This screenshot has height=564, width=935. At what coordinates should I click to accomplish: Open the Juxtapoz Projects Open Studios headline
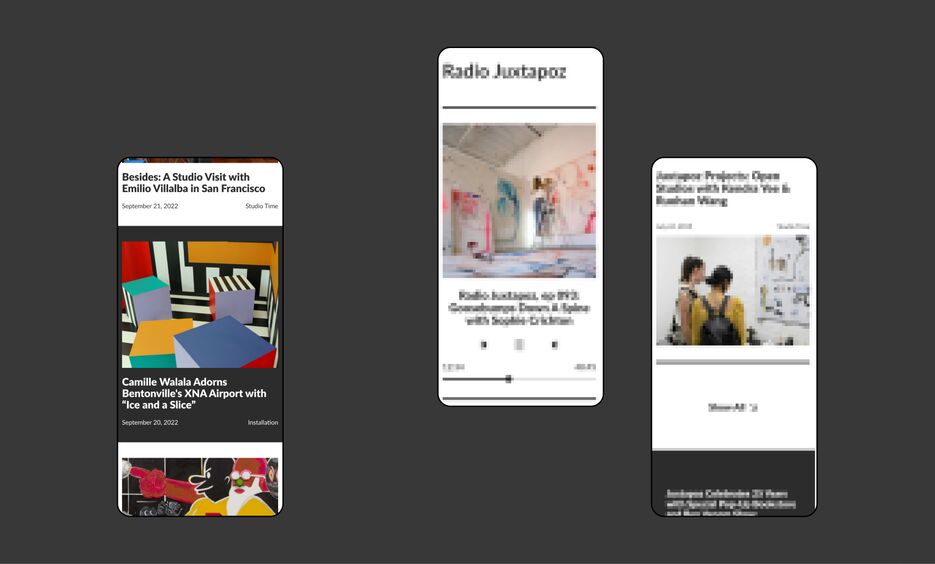click(x=723, y=188)
